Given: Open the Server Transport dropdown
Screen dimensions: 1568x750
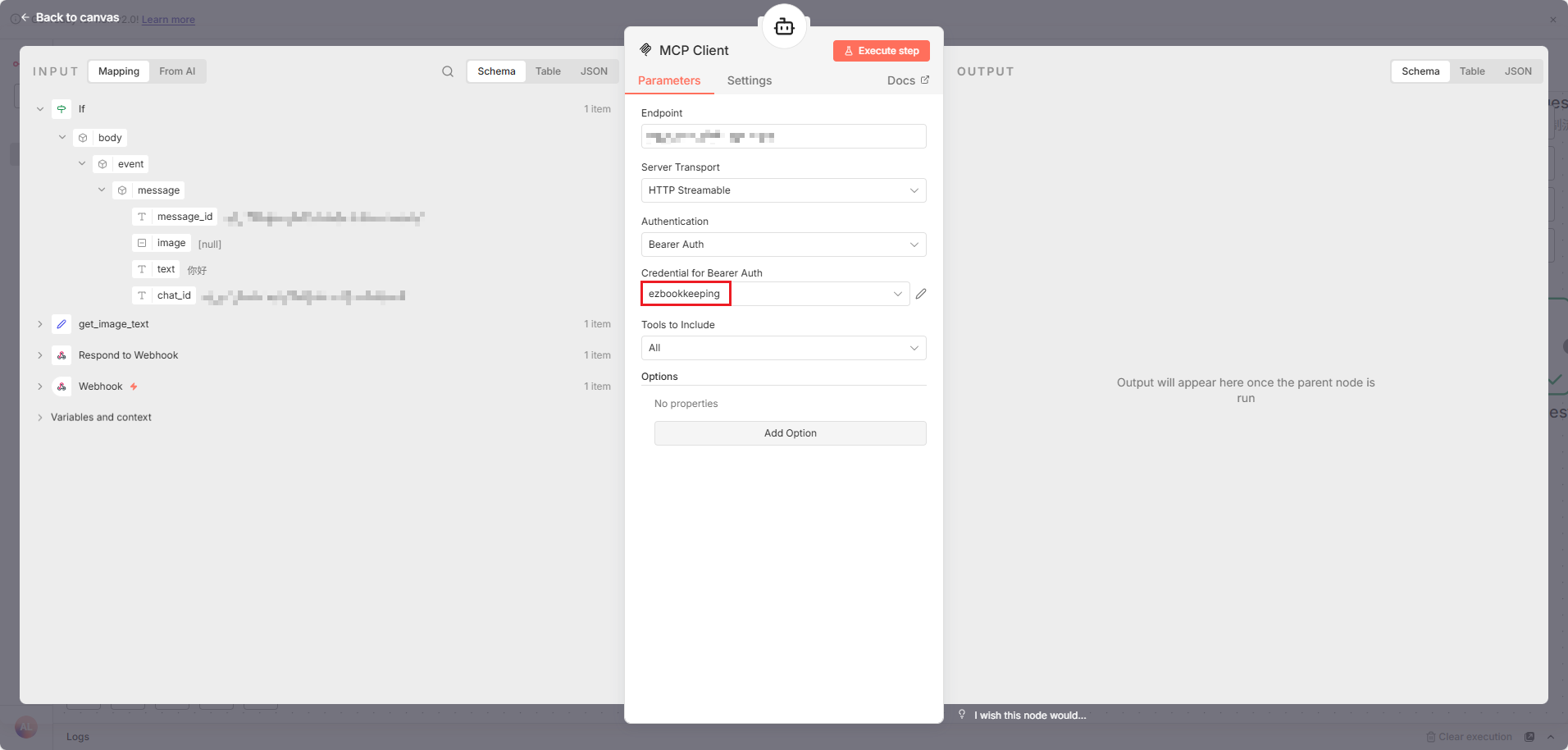Looking at the screenshot, I should tap(783, 190).
